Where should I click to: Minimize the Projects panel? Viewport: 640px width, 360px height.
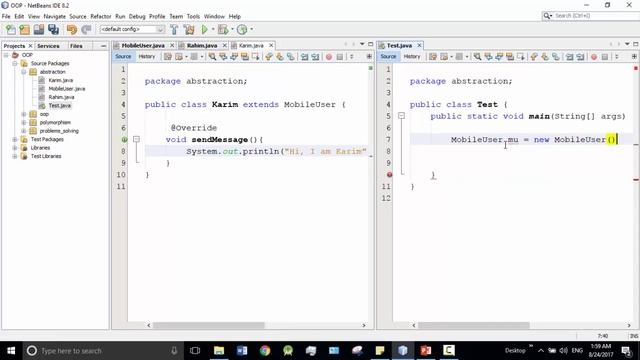[x=103, y=46]
